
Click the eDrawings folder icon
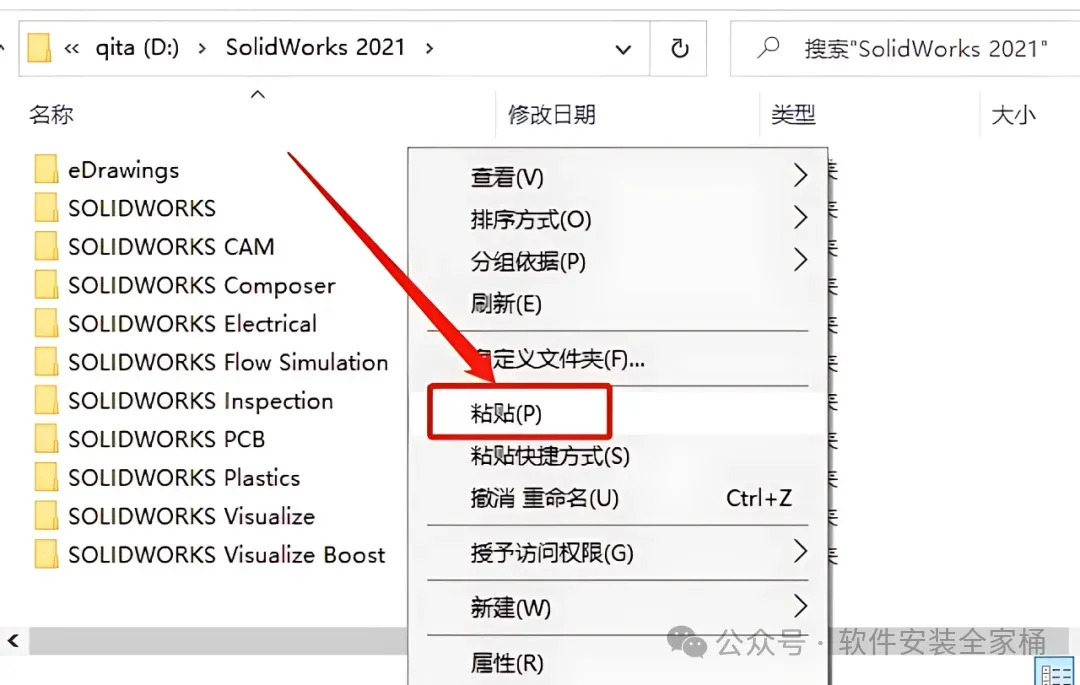(46, 169)
